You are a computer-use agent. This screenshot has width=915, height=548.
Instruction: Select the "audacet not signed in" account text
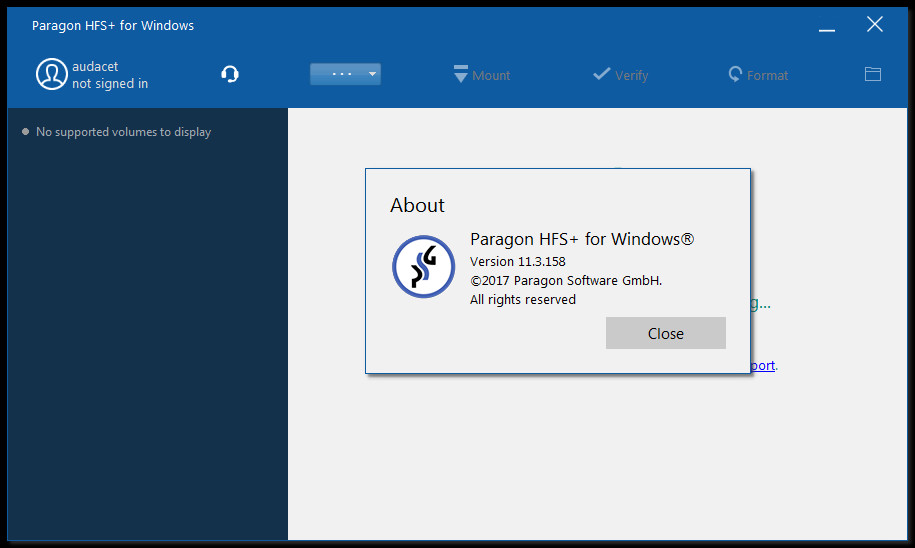click(110, 75)
